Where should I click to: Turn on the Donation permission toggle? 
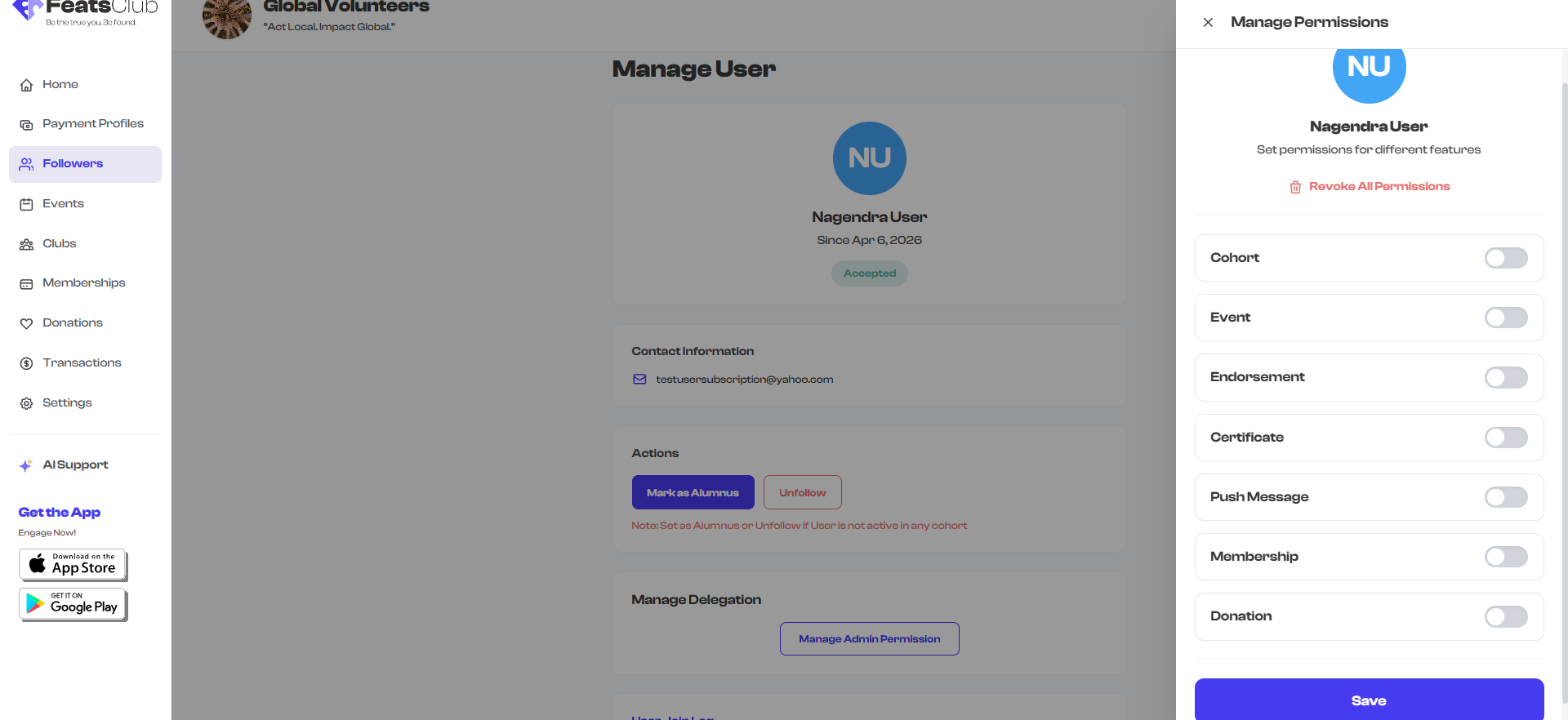coord(1506,616)
